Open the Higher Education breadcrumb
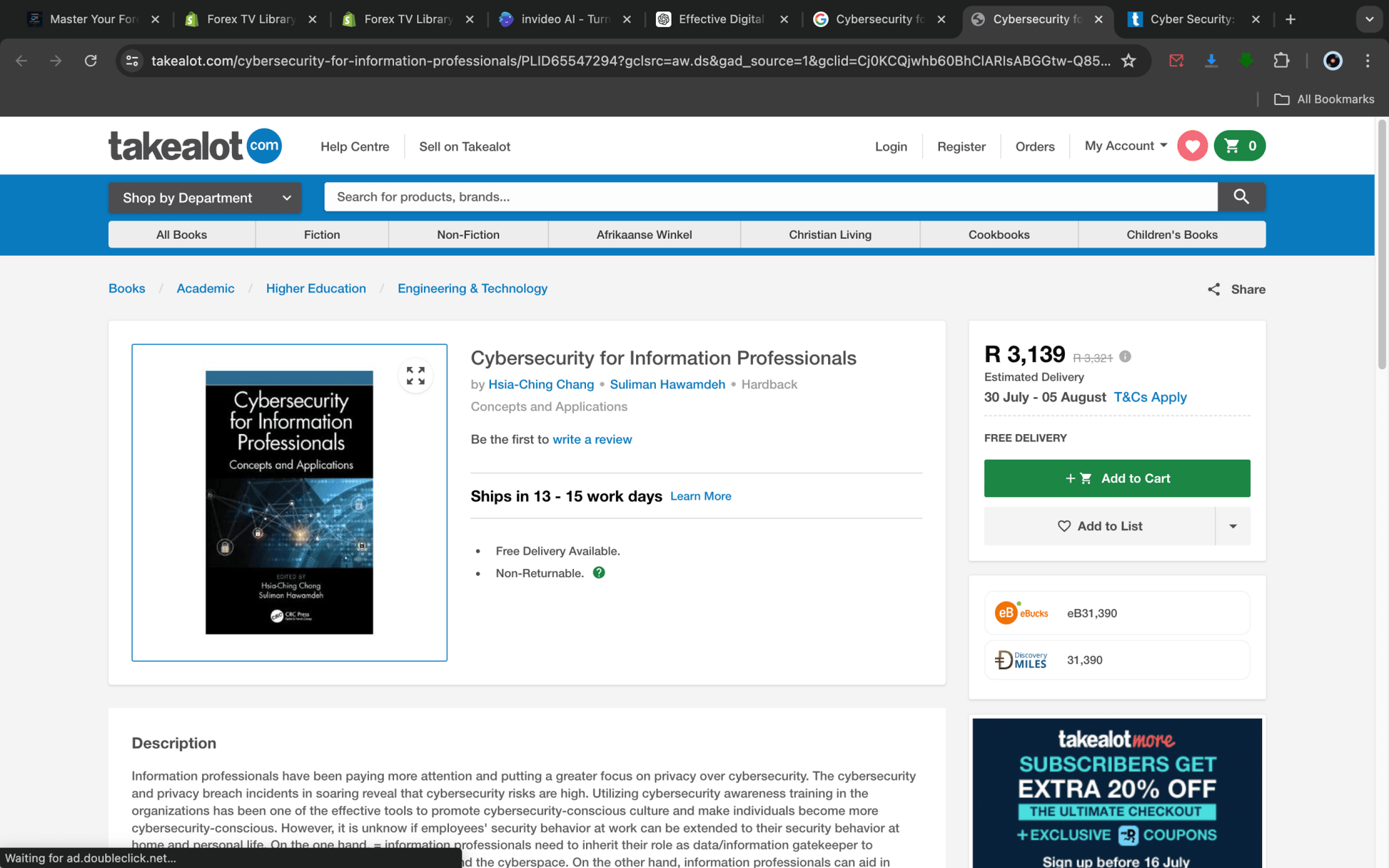Image resolution: width=1389 pixels, height=868 pixels. point(315,288)
